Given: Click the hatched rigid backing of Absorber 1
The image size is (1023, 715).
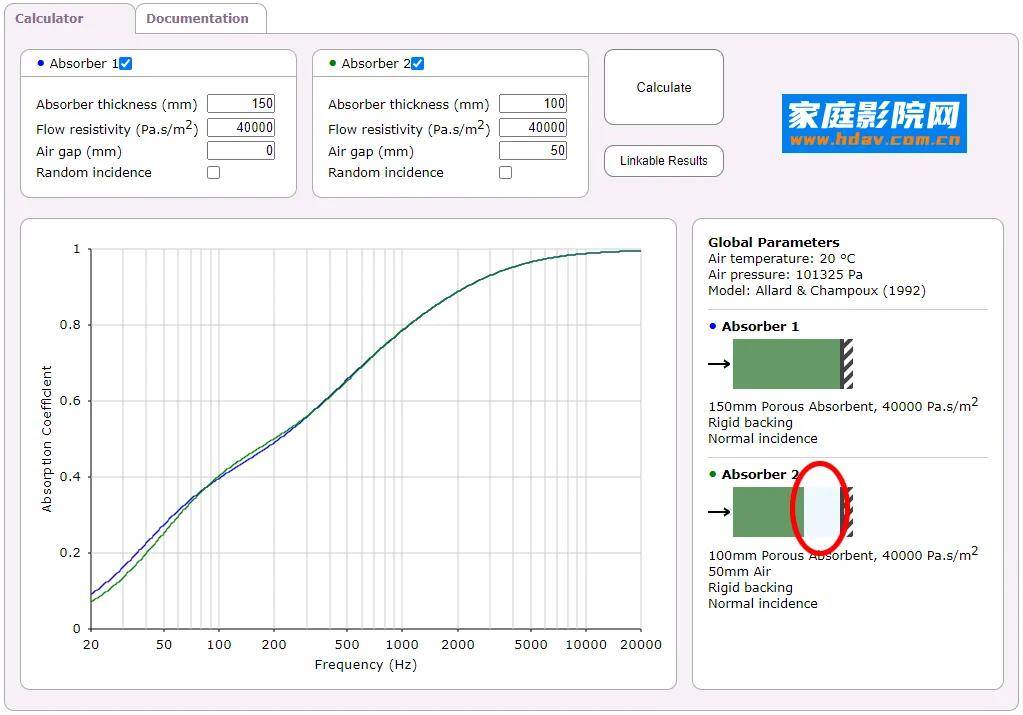Looking at the screenshot, I should [847, 364].
